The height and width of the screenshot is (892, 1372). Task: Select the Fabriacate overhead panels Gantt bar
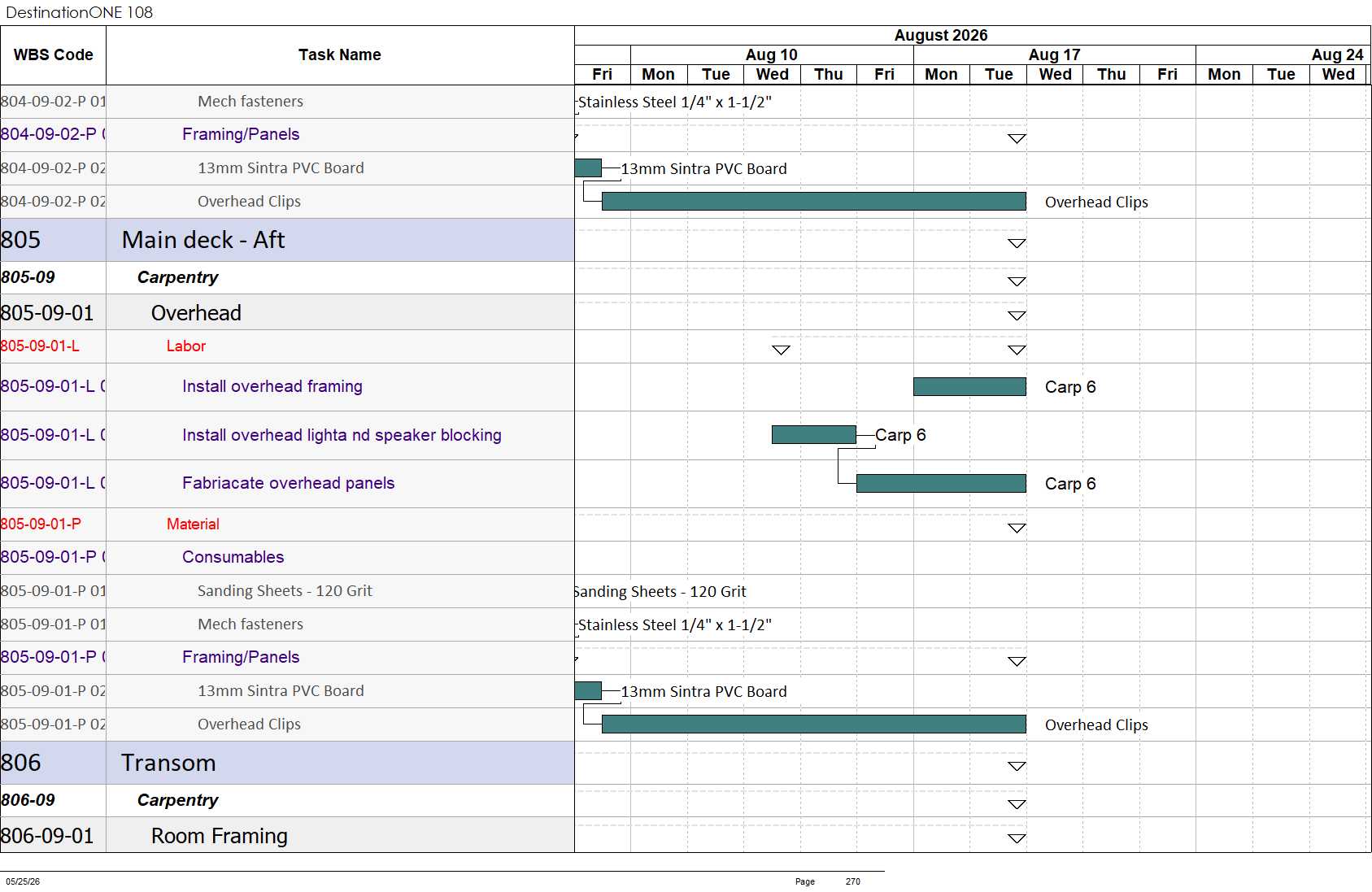pos(941,483)
